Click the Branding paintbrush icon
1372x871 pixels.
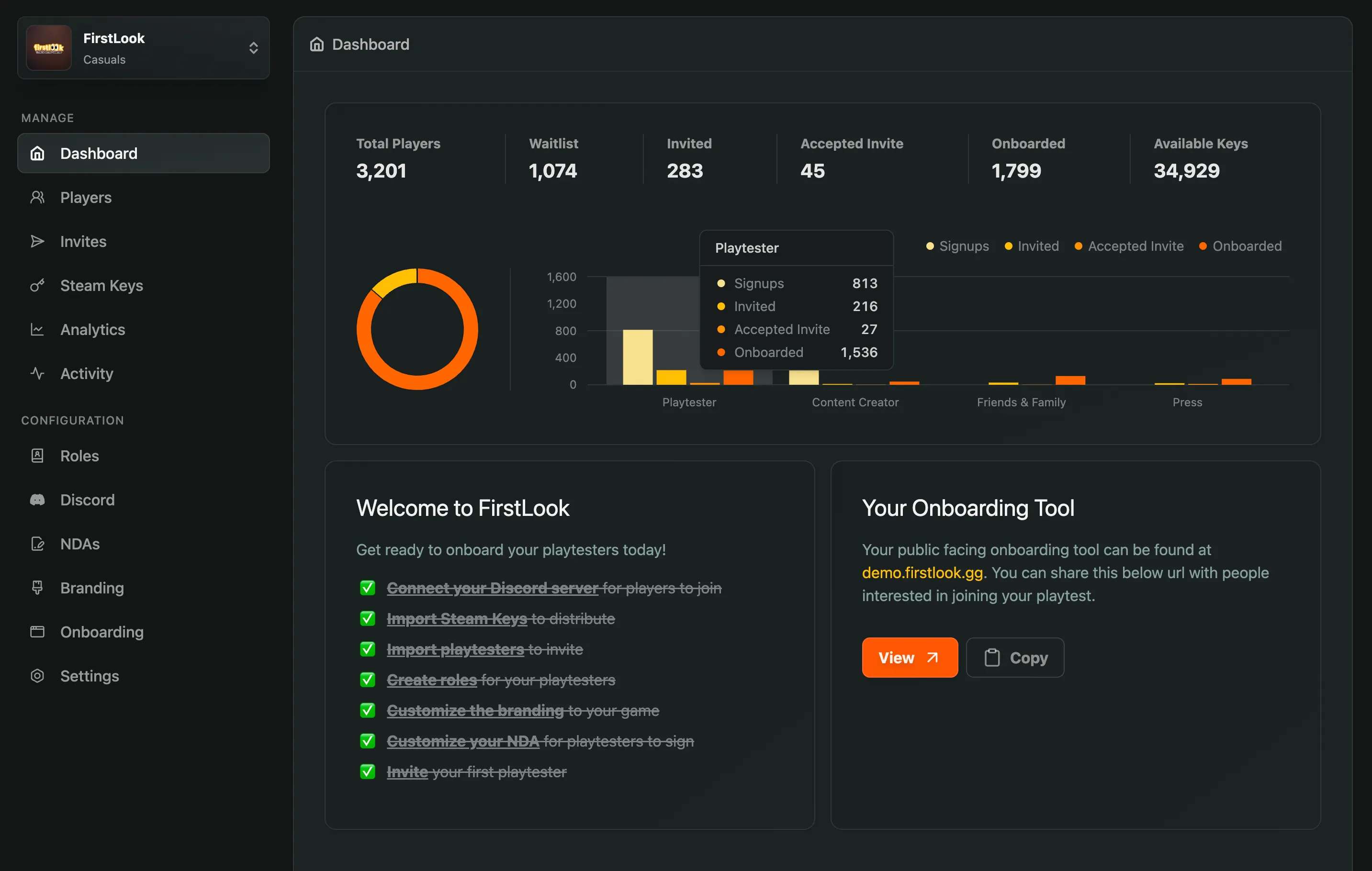point(37,588)
